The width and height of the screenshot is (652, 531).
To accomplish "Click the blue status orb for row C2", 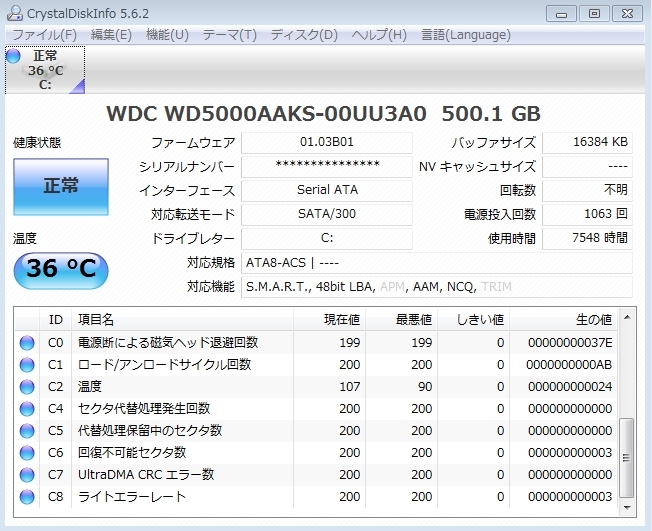I will (27, 387).
